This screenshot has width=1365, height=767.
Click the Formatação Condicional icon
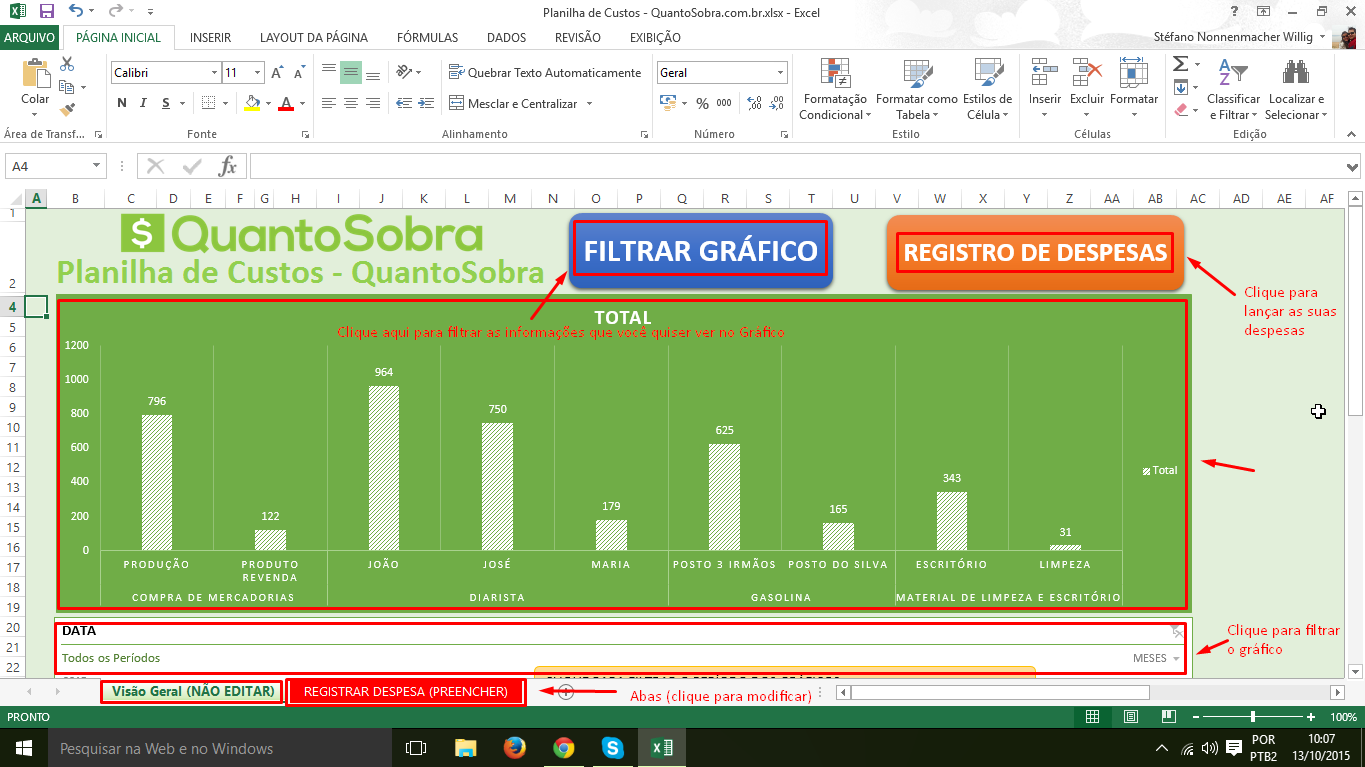[x=835, y=73]
